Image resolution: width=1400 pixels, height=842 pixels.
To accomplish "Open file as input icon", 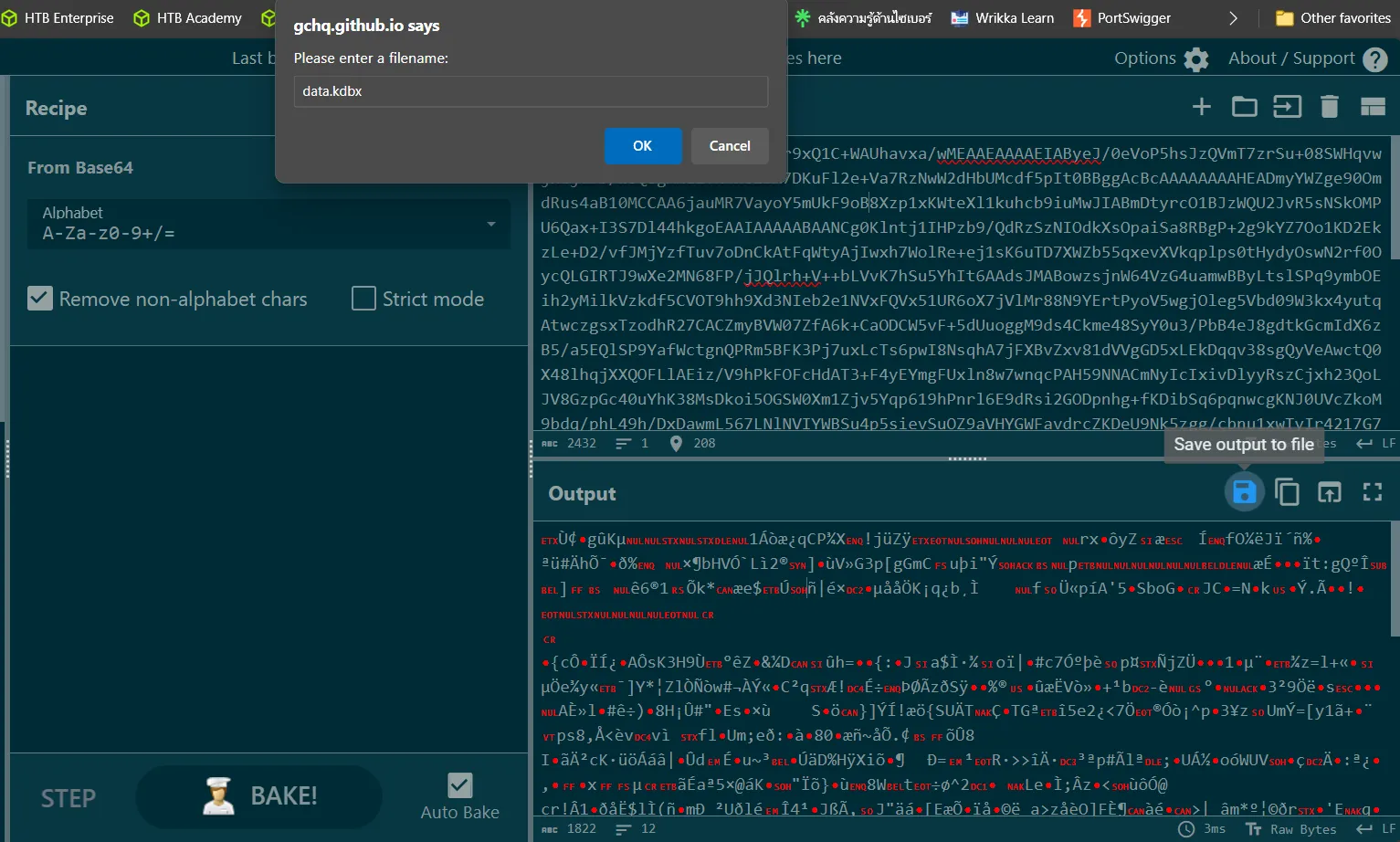I will (1287, 107).
